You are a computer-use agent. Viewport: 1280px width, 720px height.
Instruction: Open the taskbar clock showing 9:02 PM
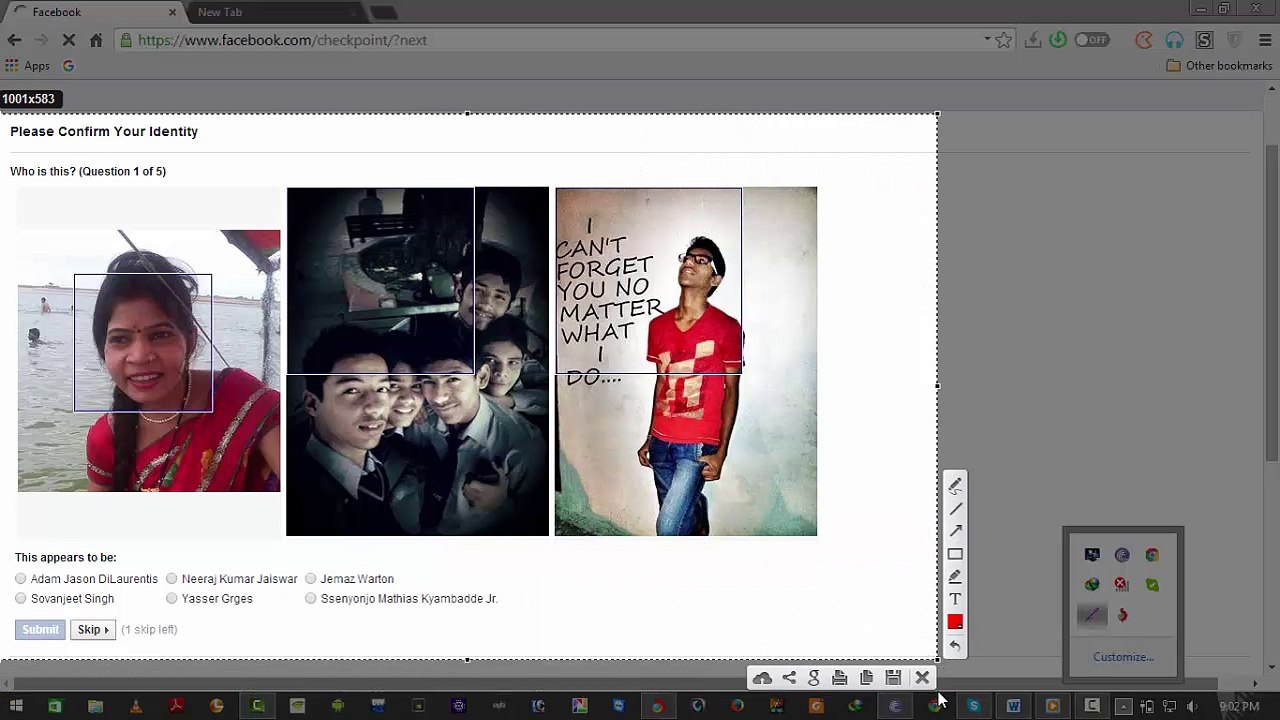(x=1238, y=707)
